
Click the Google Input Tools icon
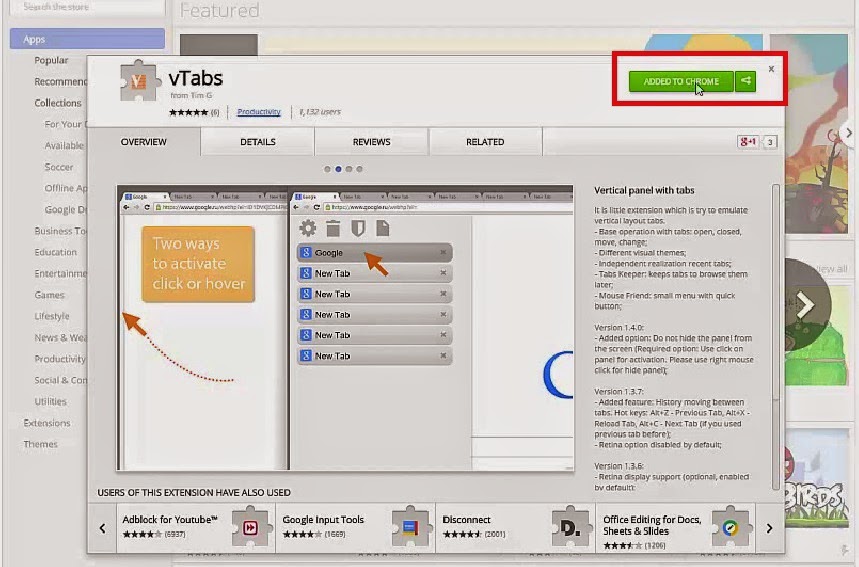coord(410,527)
